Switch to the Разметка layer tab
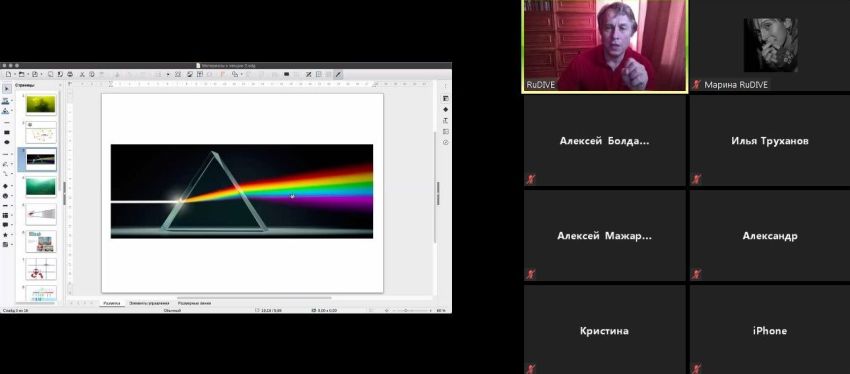 (112, 303)
